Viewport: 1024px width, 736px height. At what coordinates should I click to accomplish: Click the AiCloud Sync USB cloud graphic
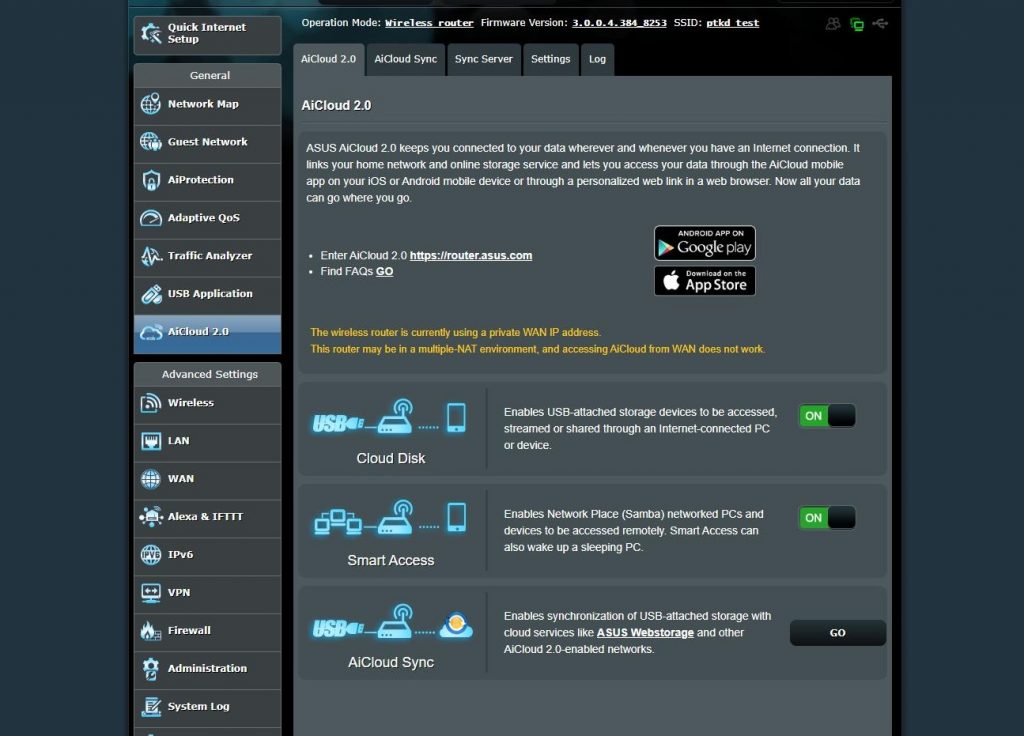click(392, 621)
